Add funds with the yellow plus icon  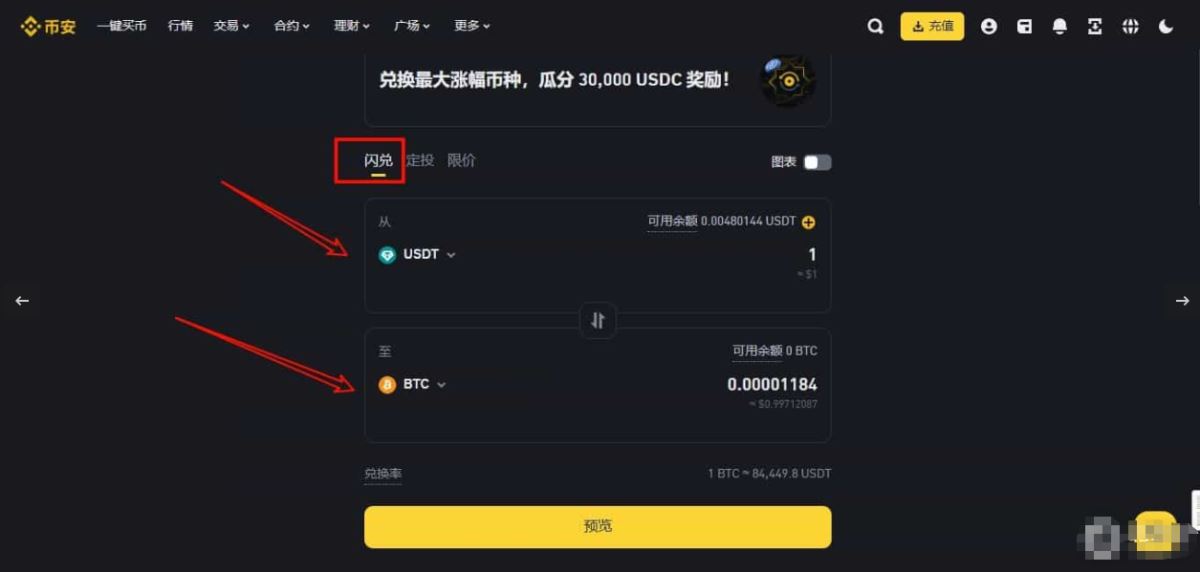click(809, 222)
